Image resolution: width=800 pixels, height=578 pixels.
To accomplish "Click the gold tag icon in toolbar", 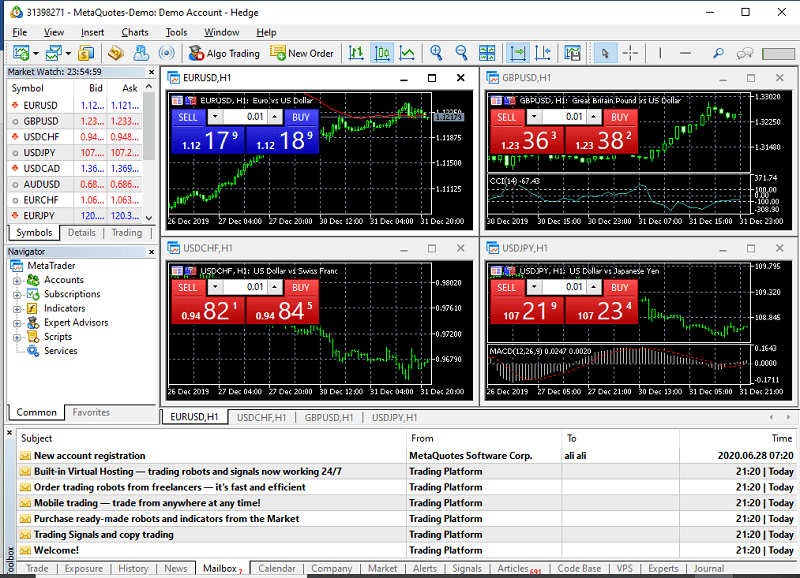I will coord(116,53).
